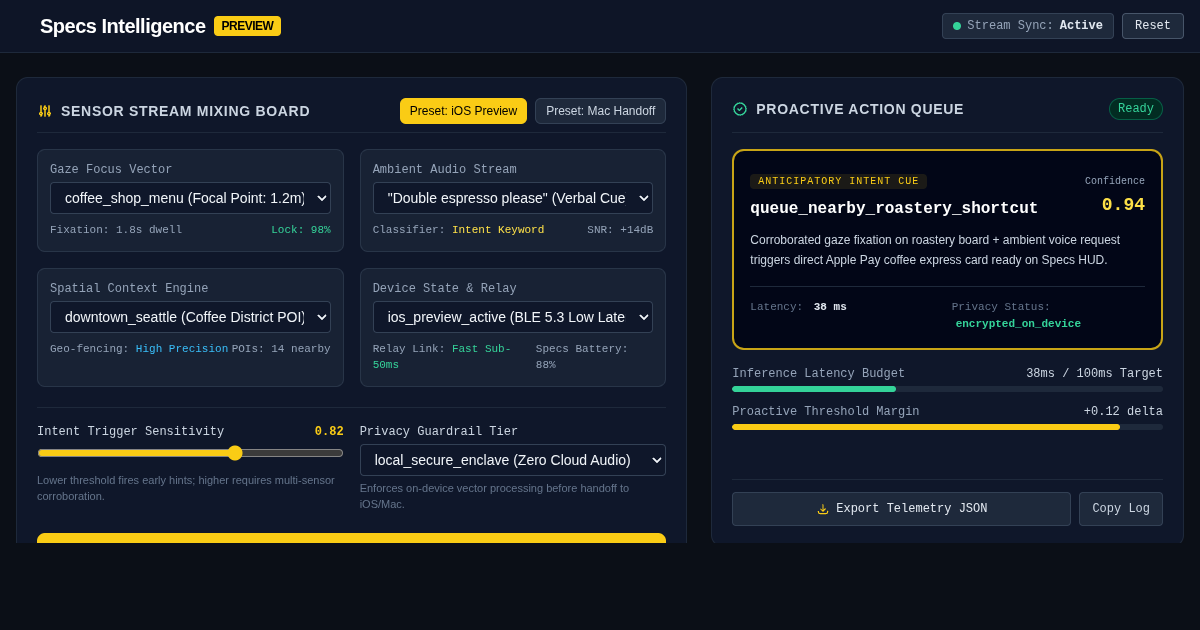Screen dimensions: 1200x630
Task: Click the +0.12 delta value
Action: point(1123,412)
